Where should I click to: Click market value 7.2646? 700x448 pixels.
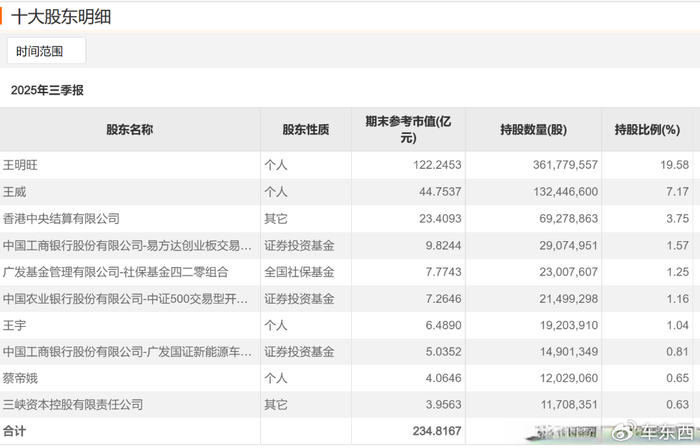pos(443,299)
